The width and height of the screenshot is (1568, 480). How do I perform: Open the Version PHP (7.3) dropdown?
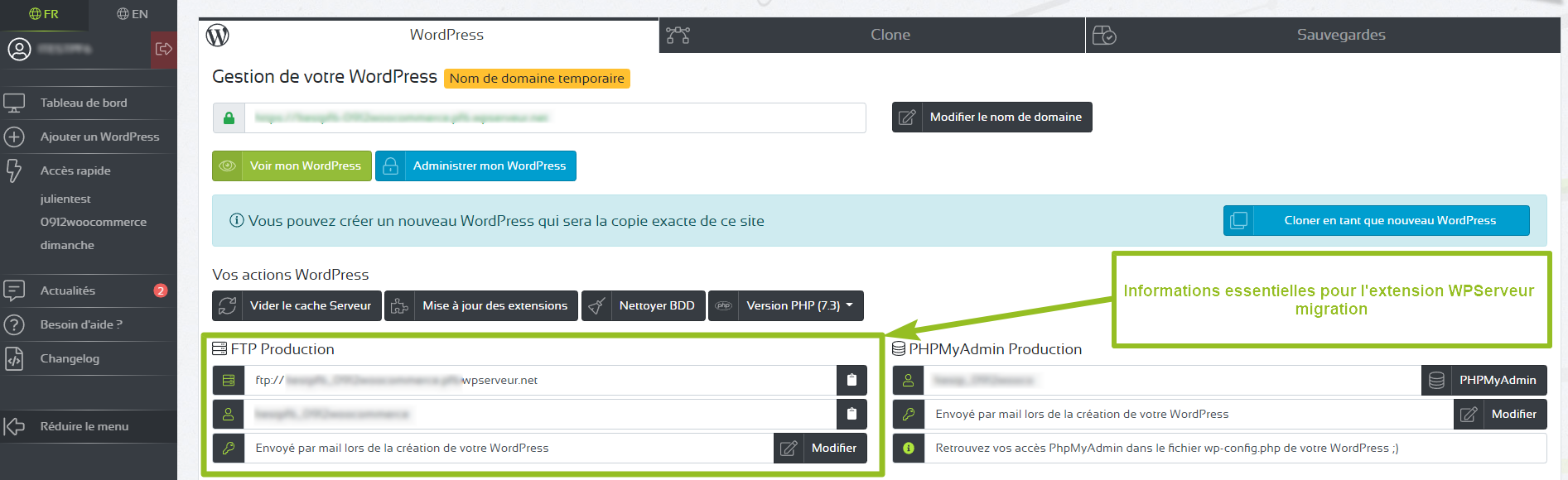coord(799,305)
